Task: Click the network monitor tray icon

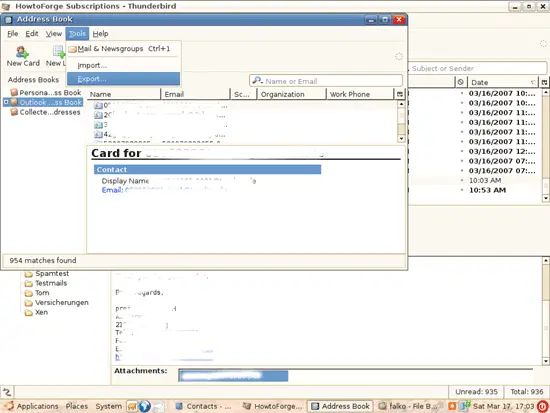Action: pos(465,406)
